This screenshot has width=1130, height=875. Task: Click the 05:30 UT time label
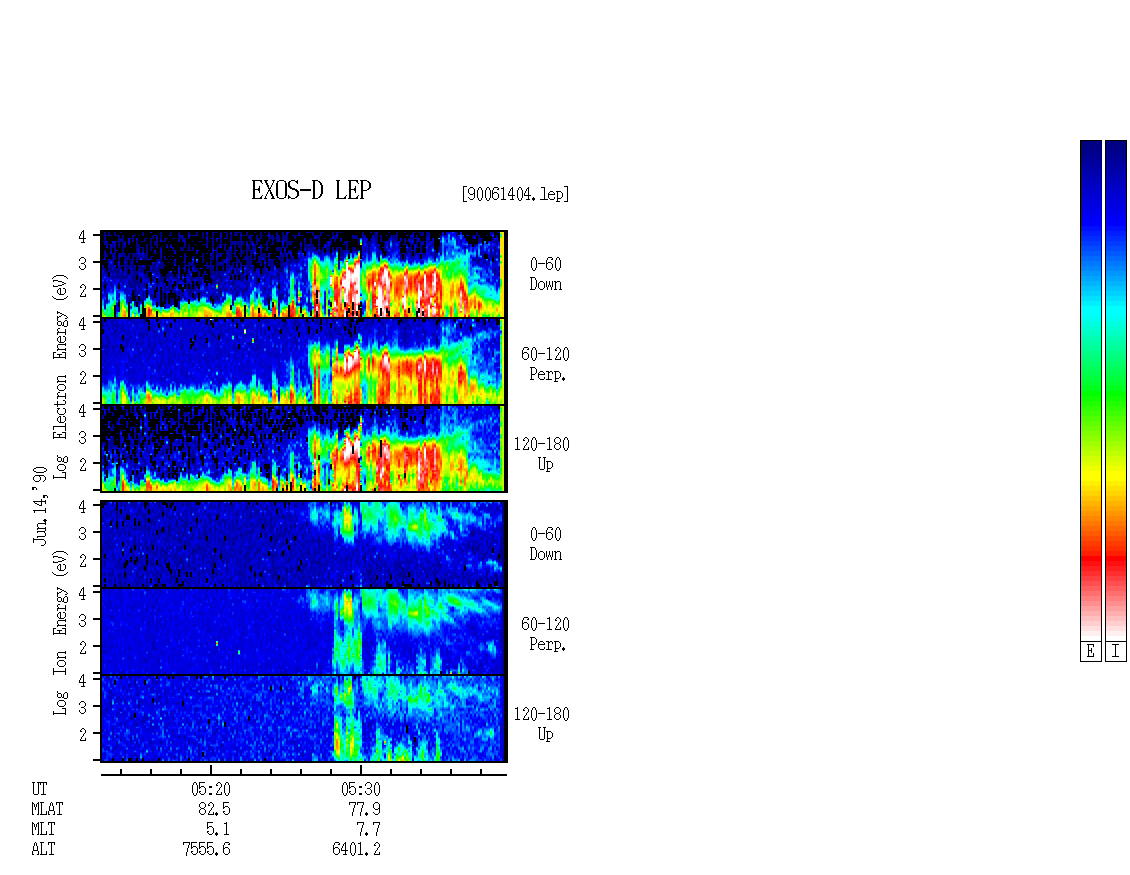click(x=360, y=789)
